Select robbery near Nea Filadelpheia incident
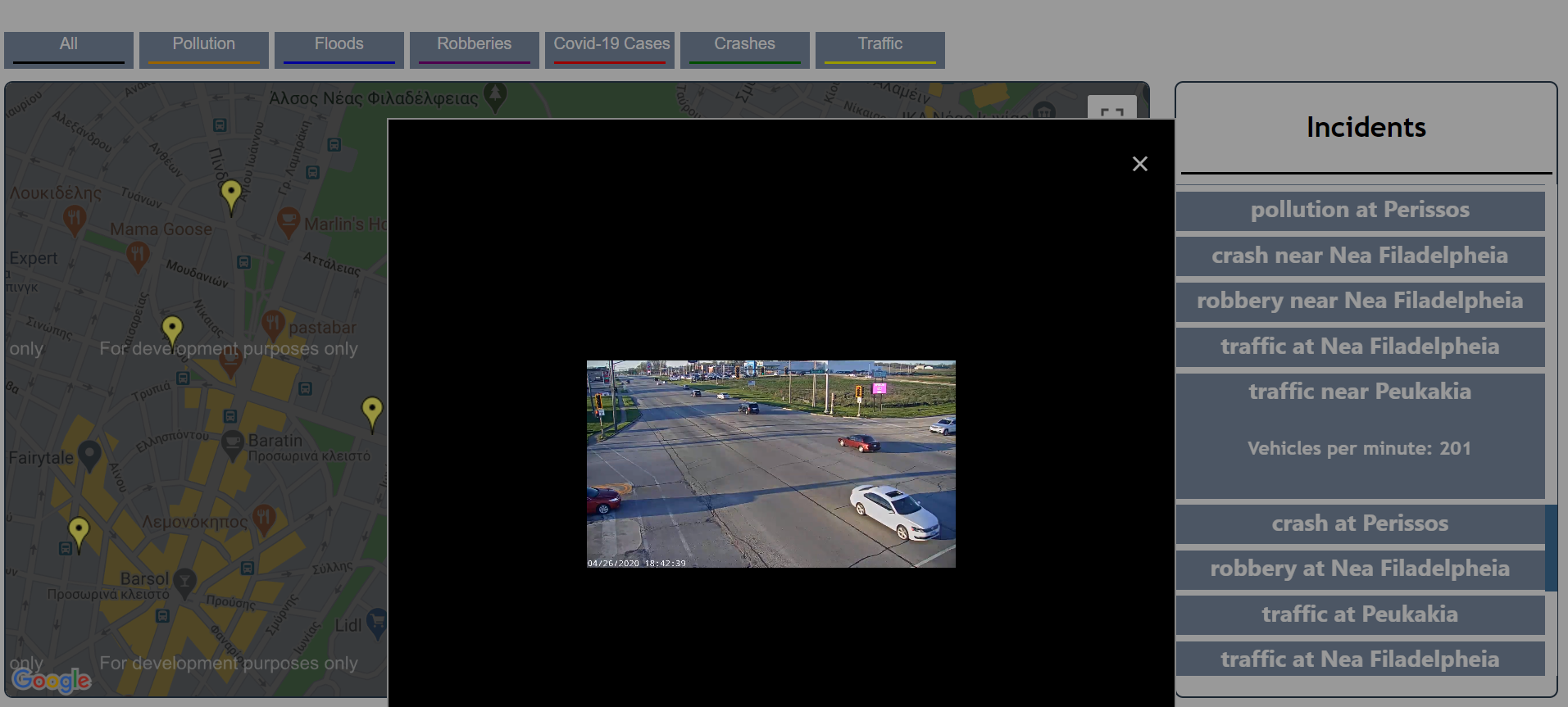 (1360, 301)
